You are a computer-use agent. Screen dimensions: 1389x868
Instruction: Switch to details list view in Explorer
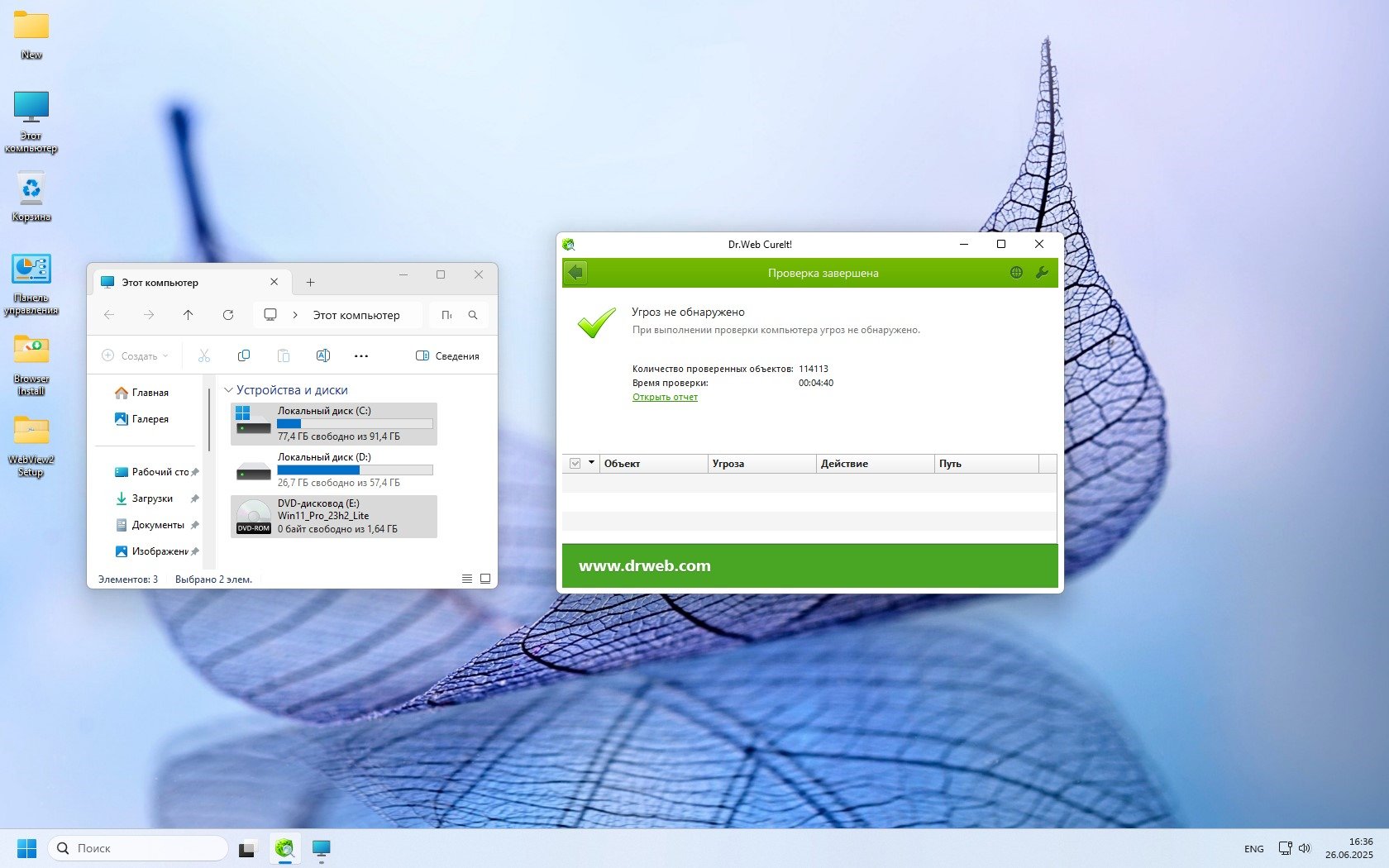pyautogui.click(x=467, y=579)
